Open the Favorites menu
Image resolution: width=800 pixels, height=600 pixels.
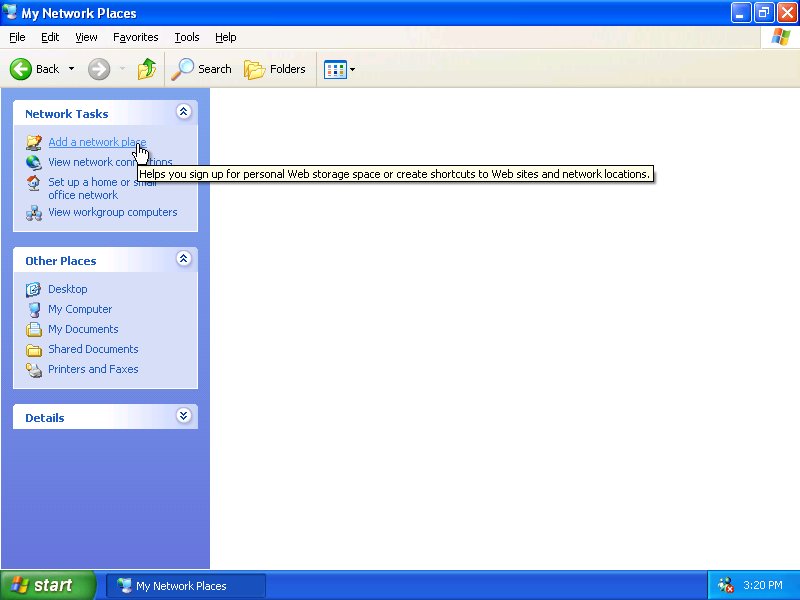[x=135, y=37]
